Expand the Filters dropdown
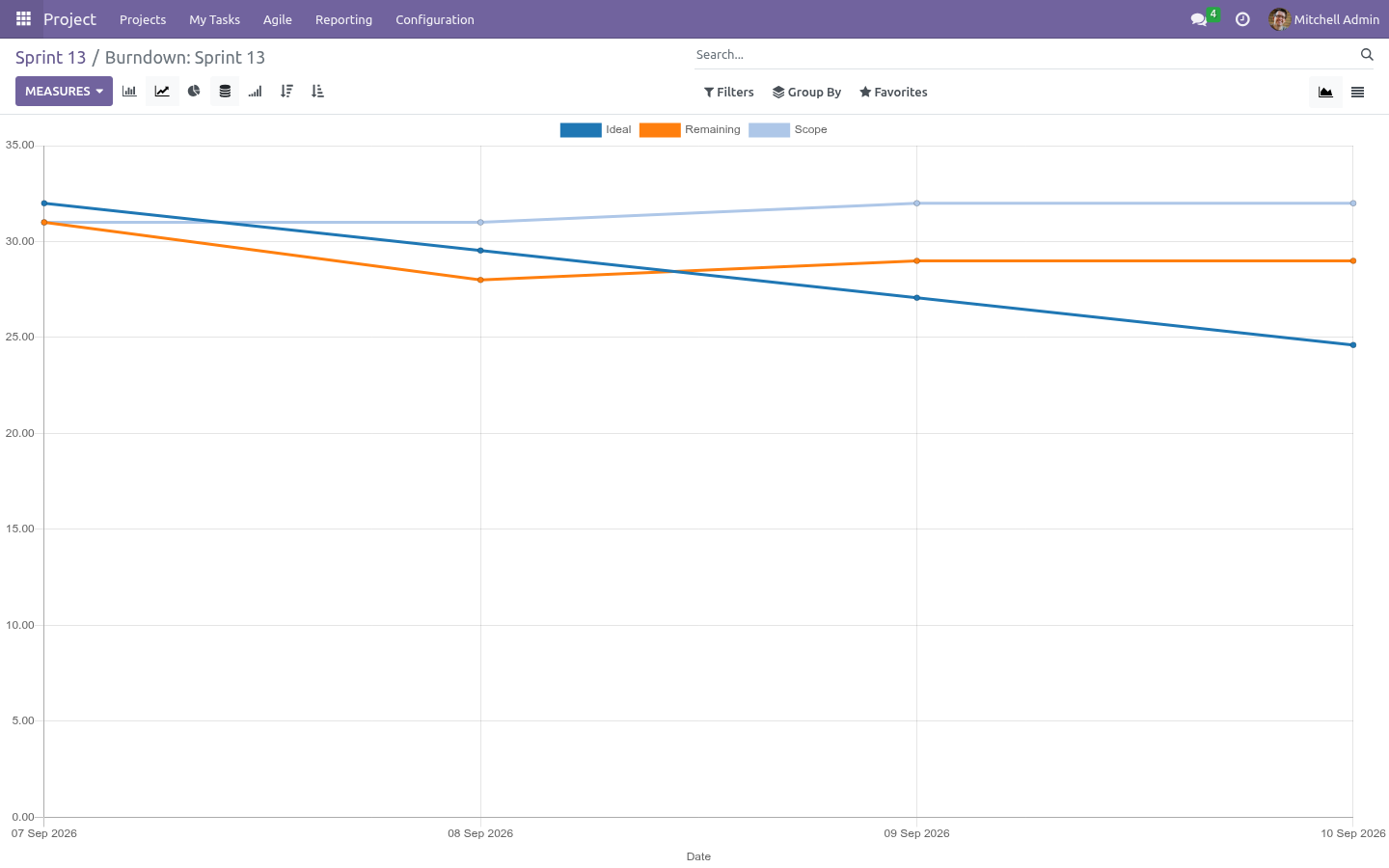The width and height of the screenshot is (1389, 868). [x=729, y=93]
